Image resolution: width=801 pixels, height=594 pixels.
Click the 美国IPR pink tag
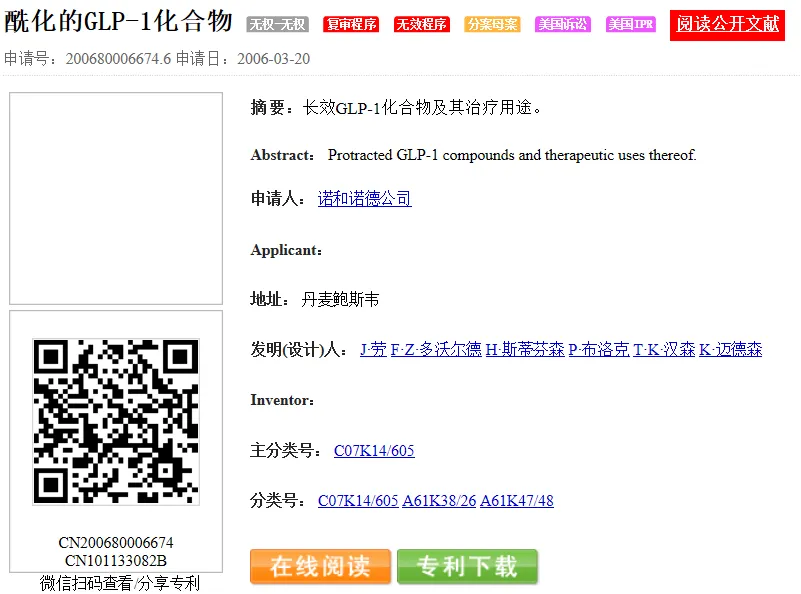coord(631,25)
